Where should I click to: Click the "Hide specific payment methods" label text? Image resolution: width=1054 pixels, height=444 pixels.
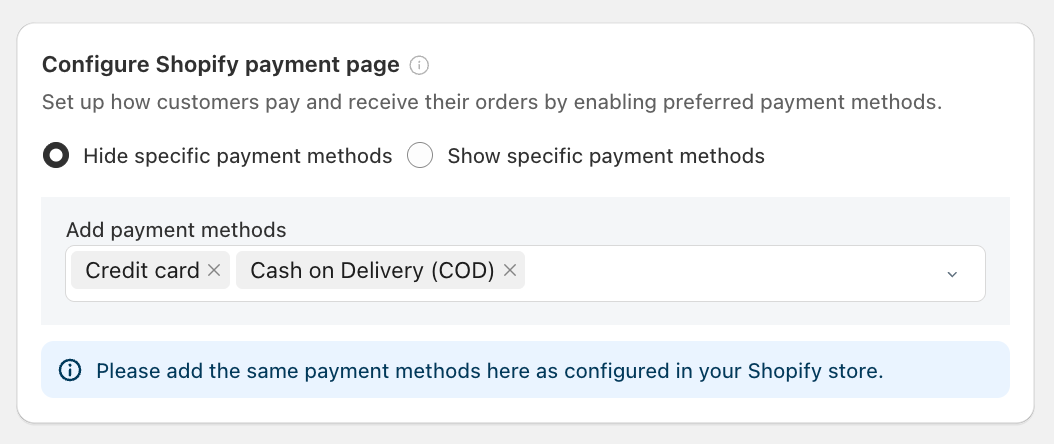238,156
